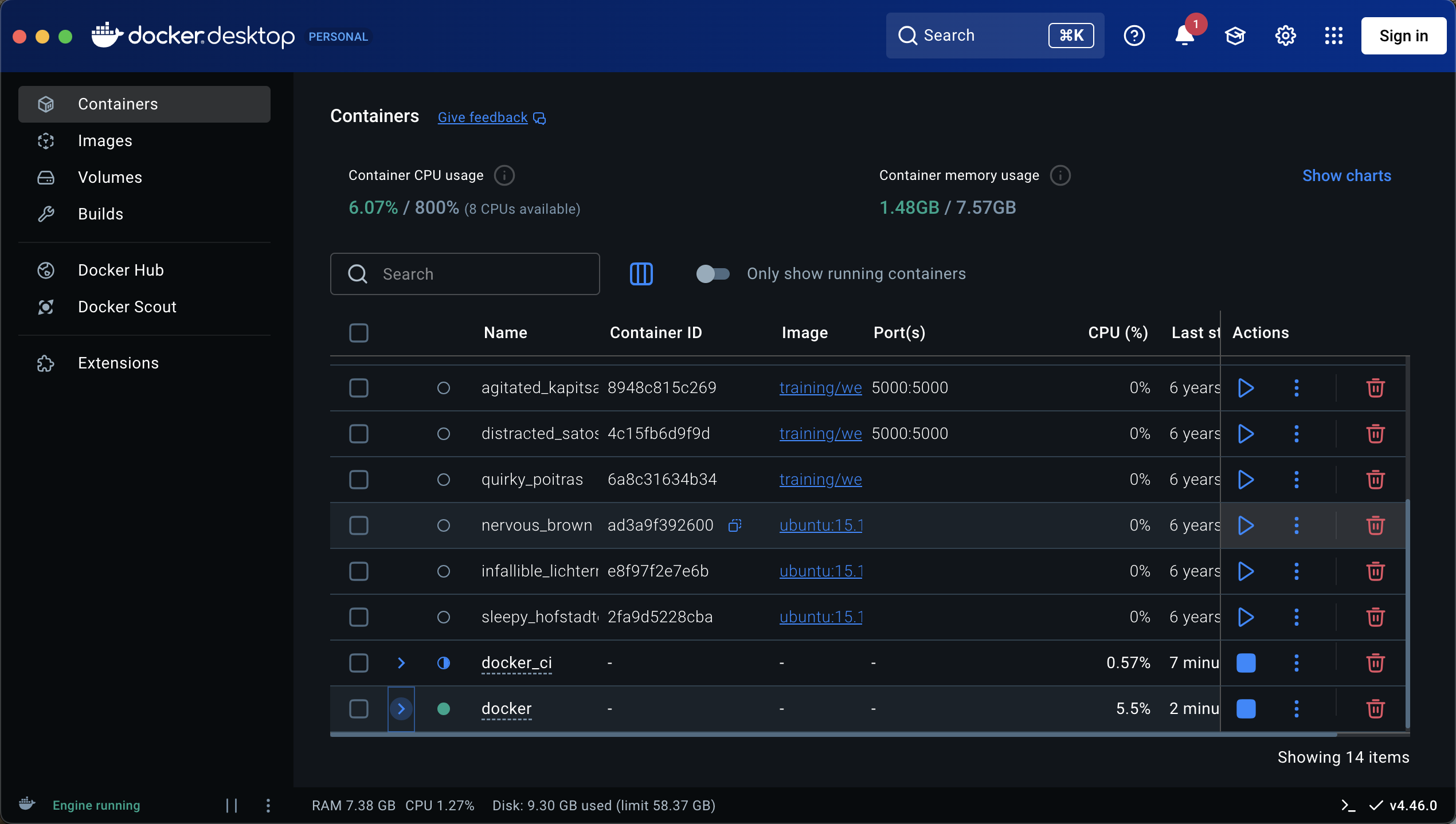Click the Docker whale icon in status bar
The height and width of the screenshot is (824, 1456).
(27, 804)
